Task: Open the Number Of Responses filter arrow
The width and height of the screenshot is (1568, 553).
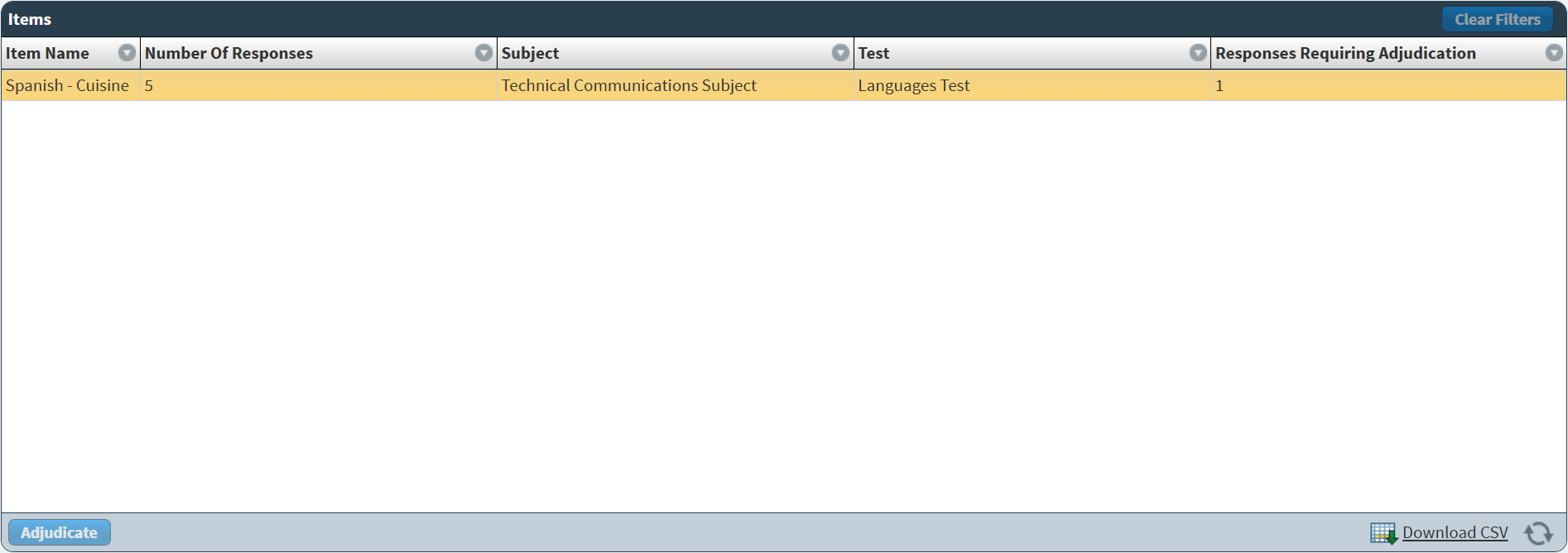Action: pos(483,53)
